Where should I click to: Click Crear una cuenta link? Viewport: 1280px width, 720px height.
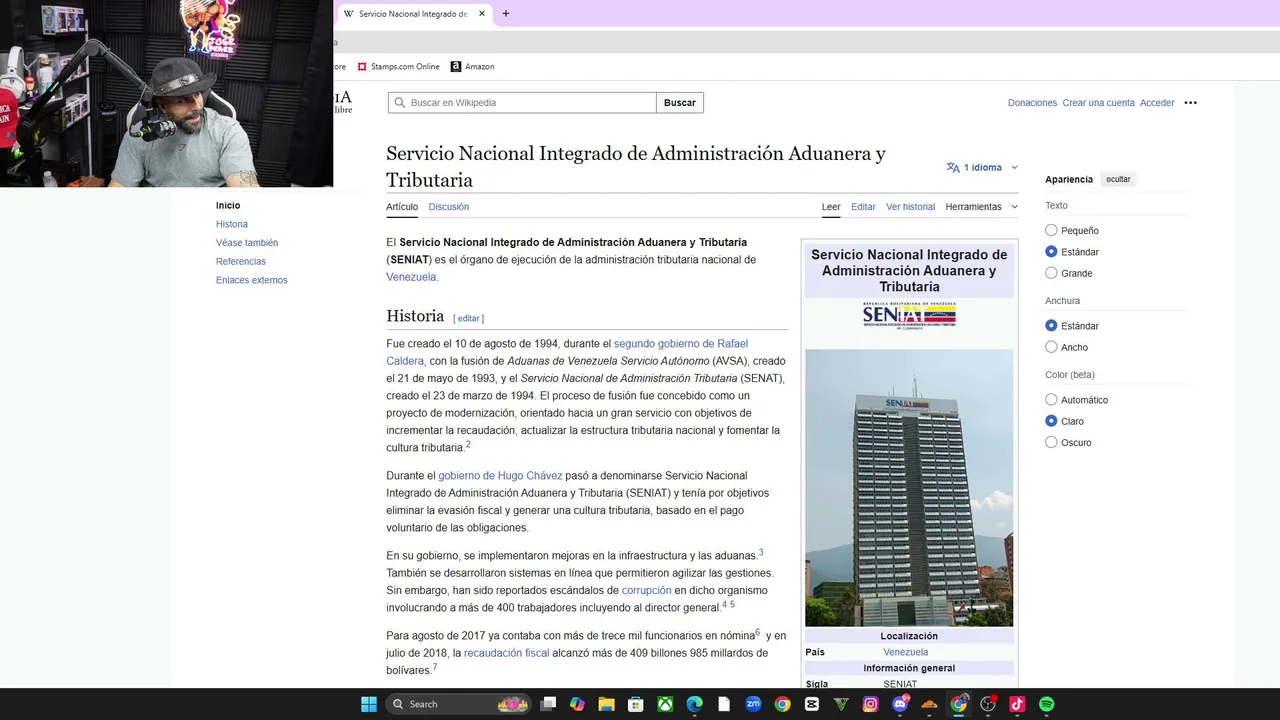point(1098,102)
